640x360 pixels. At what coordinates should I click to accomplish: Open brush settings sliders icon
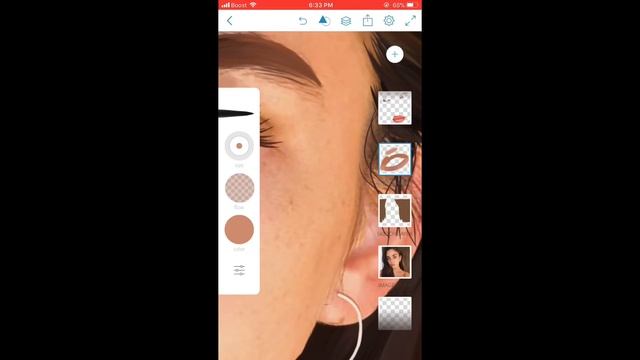[239, 270]
